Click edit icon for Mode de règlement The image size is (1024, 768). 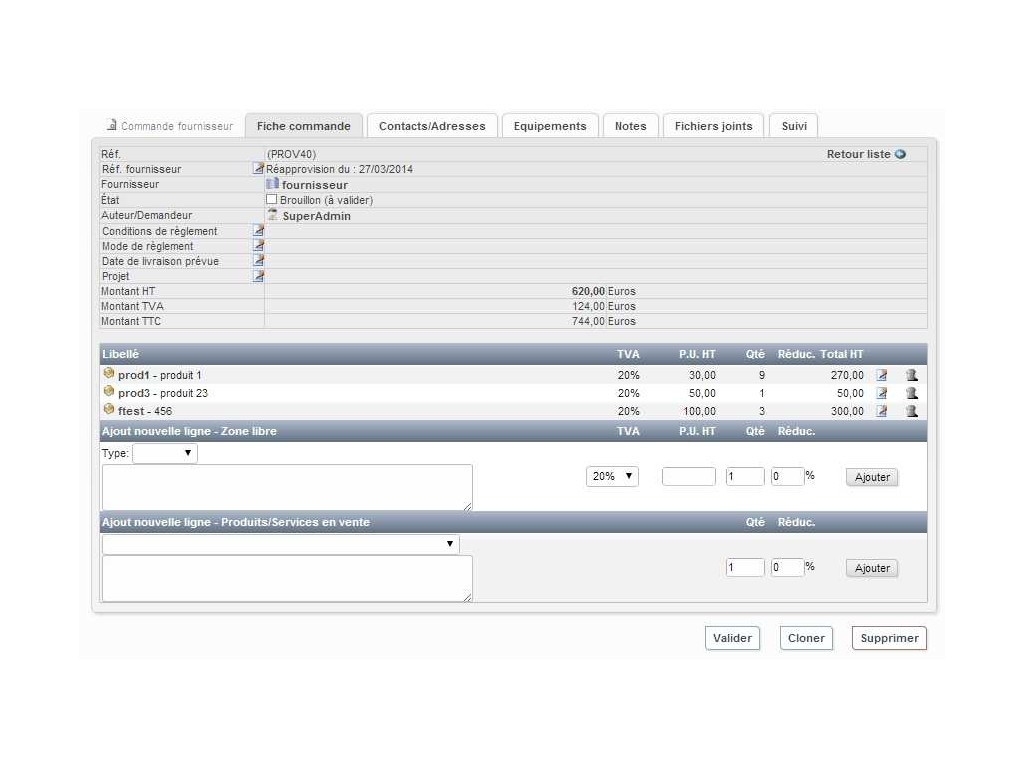258,246
